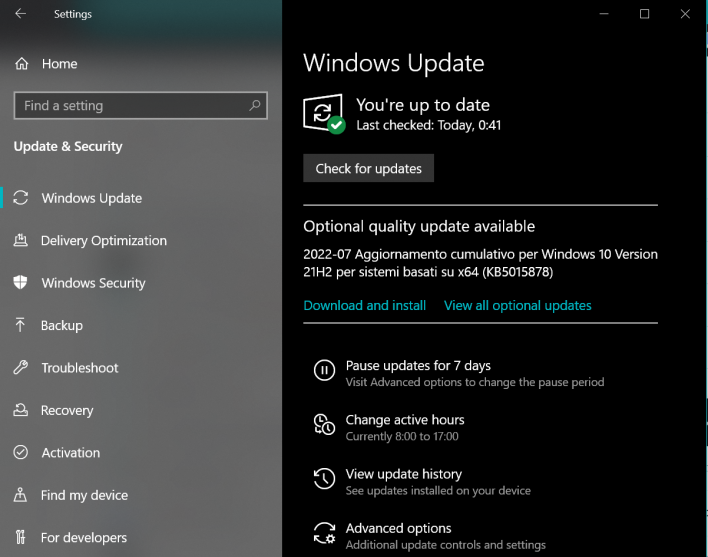Close the Settings window
This screenshot has height=557, width=708.
pos(685,14)
